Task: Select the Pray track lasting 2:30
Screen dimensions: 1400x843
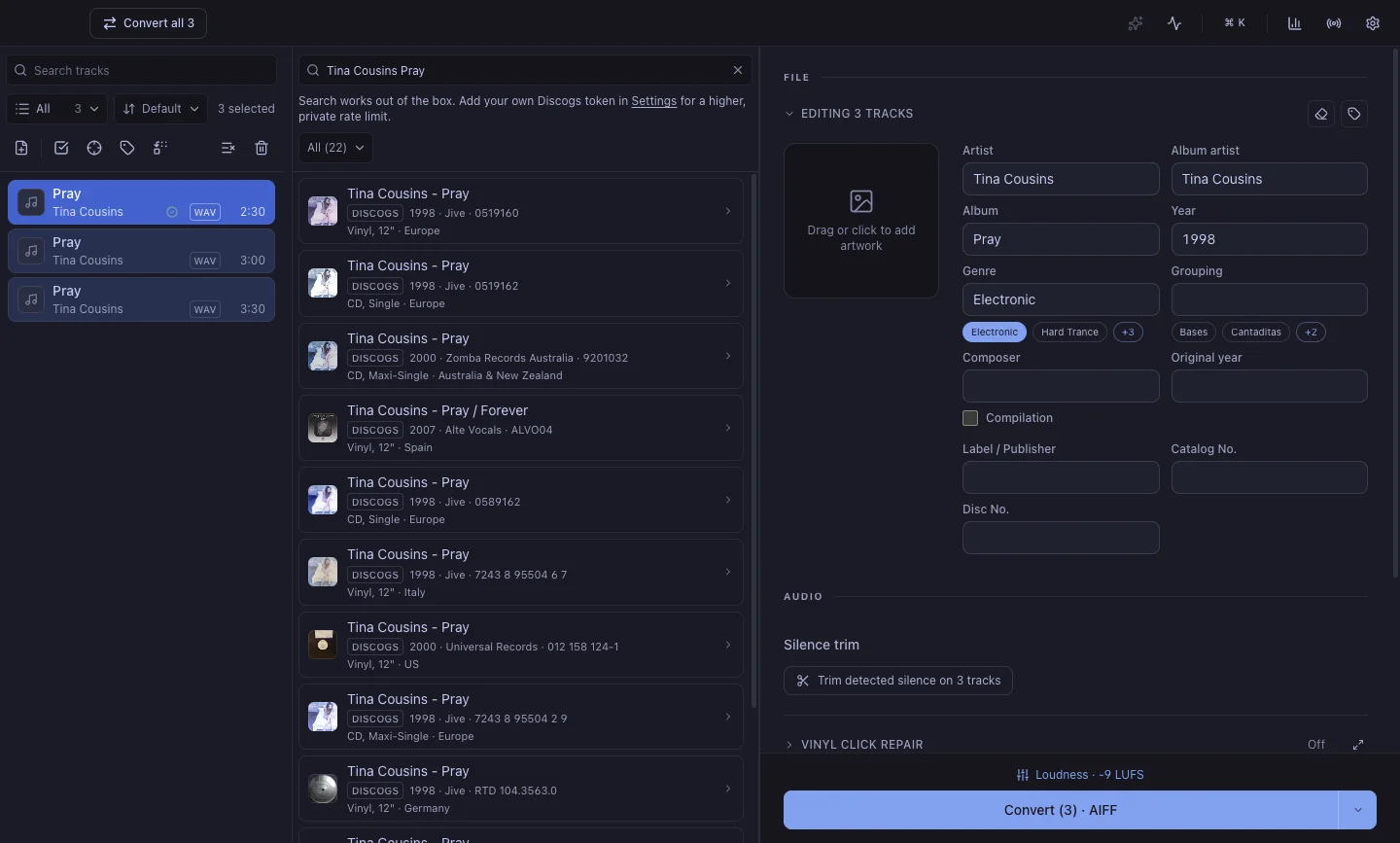Action: coord(142,202)
